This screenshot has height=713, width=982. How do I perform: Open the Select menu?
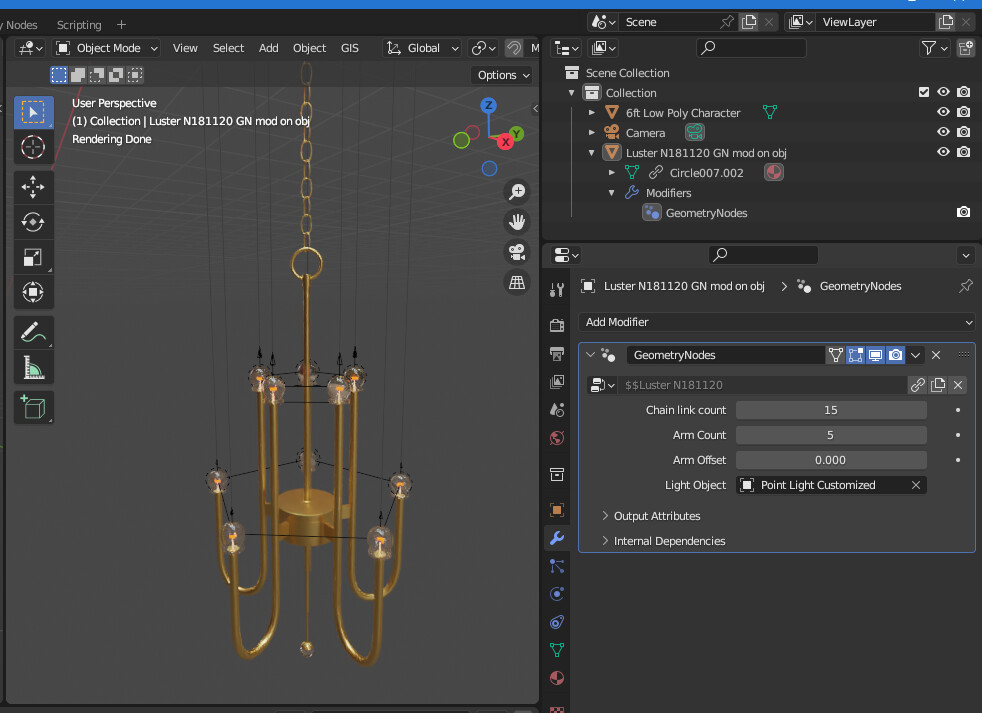pos(228,48)
